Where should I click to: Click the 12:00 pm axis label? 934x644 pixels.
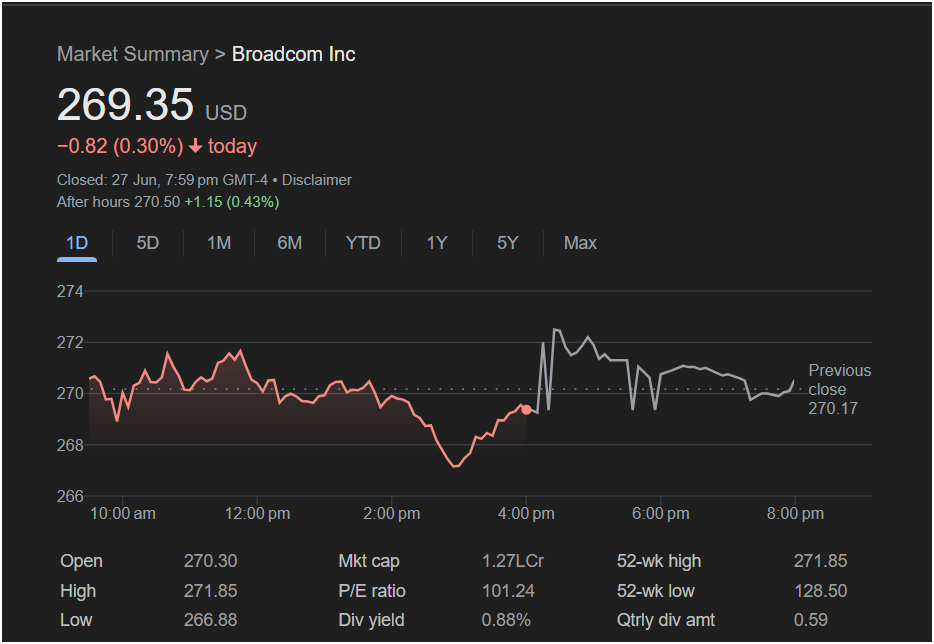tap(257, 514)
